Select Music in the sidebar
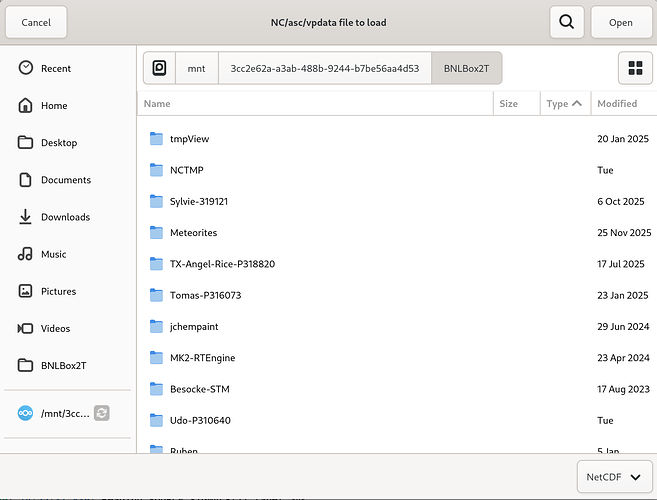 click(54, 254)
